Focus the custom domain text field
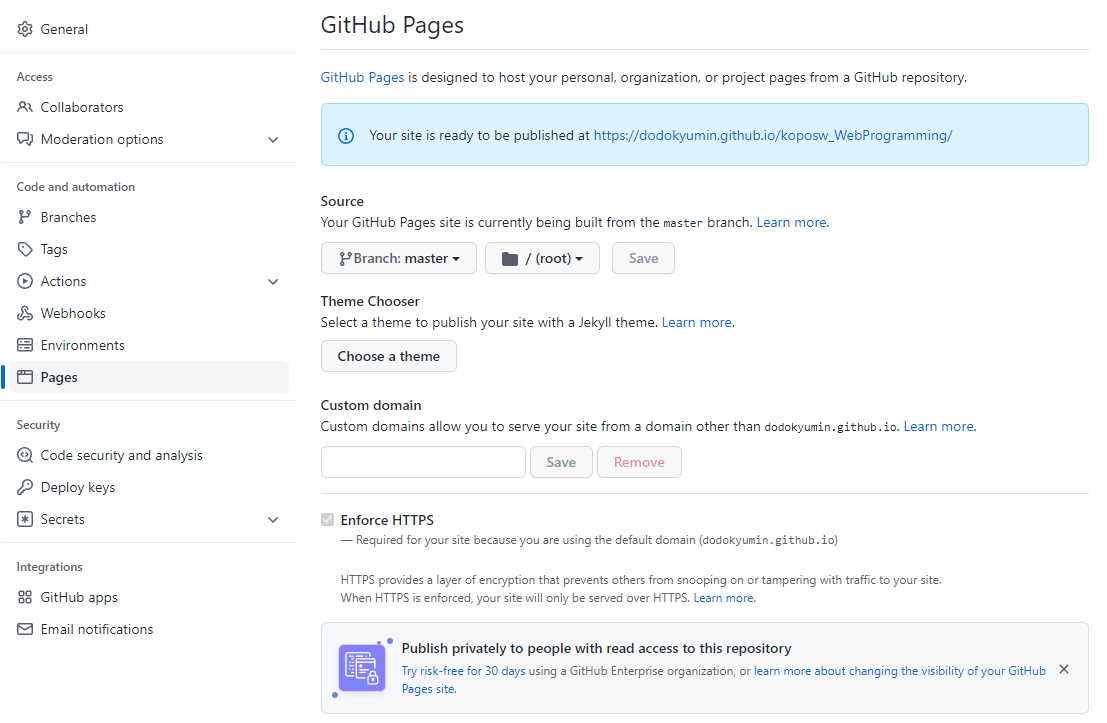 pos(424,462)
